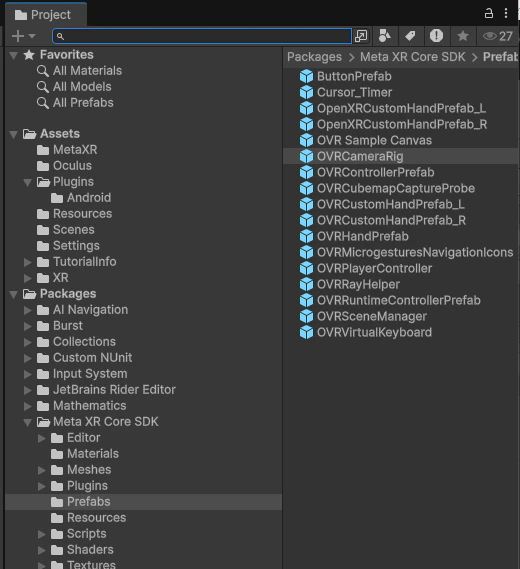This screenshot has width=520, height=569.
Task: Collapse the Meta XR Core SDK package
Action: pyautogui.click(x=28, y=422)
